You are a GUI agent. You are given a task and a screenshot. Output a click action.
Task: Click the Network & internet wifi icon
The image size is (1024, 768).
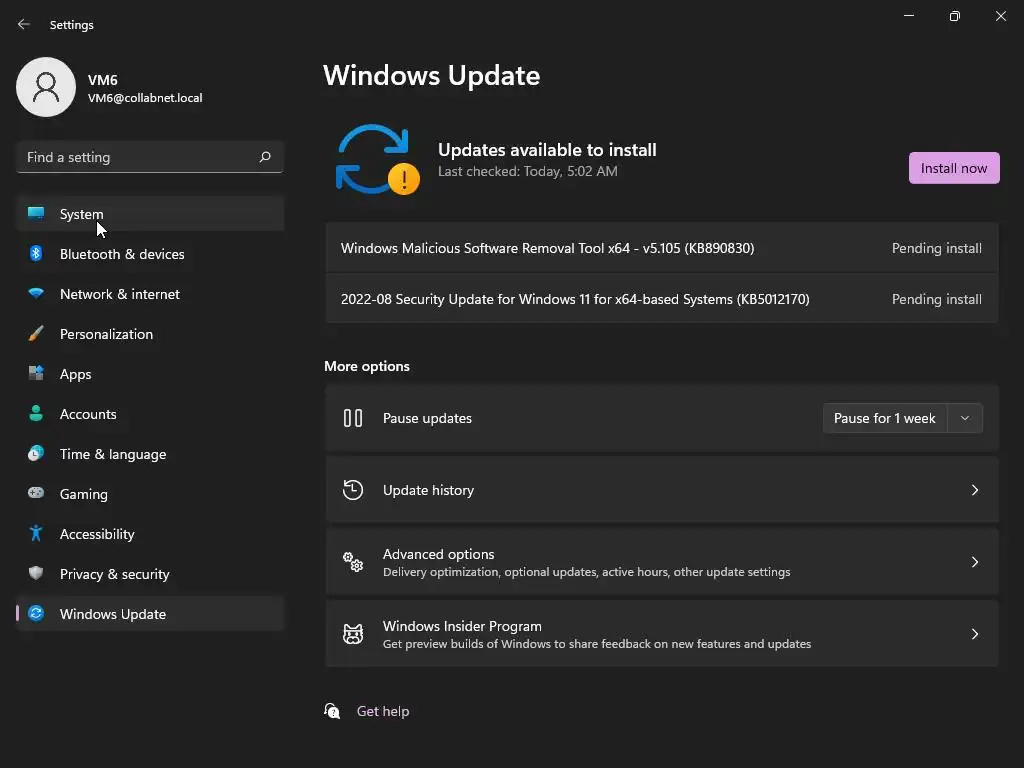[x=36, y=294]
